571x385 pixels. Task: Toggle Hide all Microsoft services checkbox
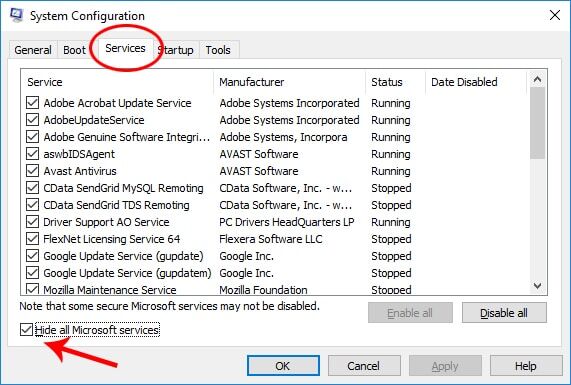click(x=26, y=330)
